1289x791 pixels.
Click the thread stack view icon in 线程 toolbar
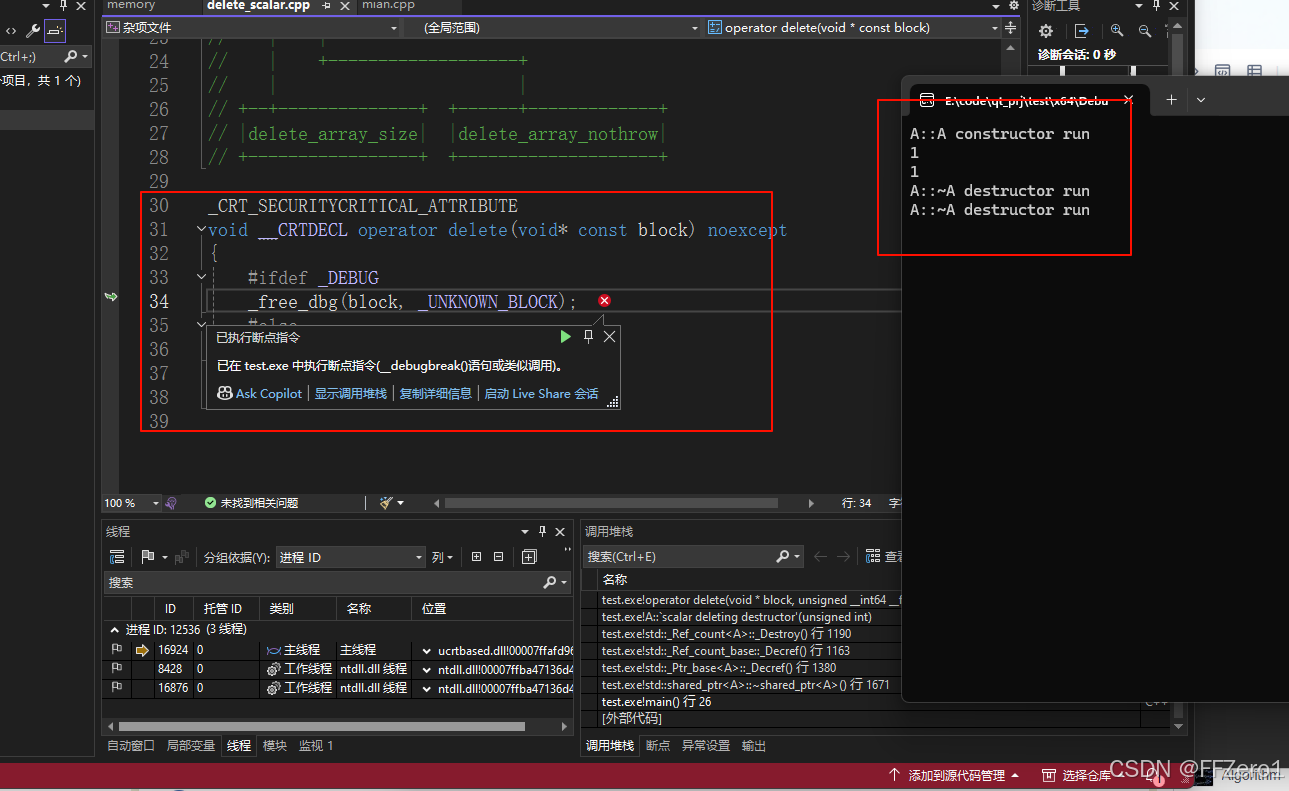tap(117, 557)
